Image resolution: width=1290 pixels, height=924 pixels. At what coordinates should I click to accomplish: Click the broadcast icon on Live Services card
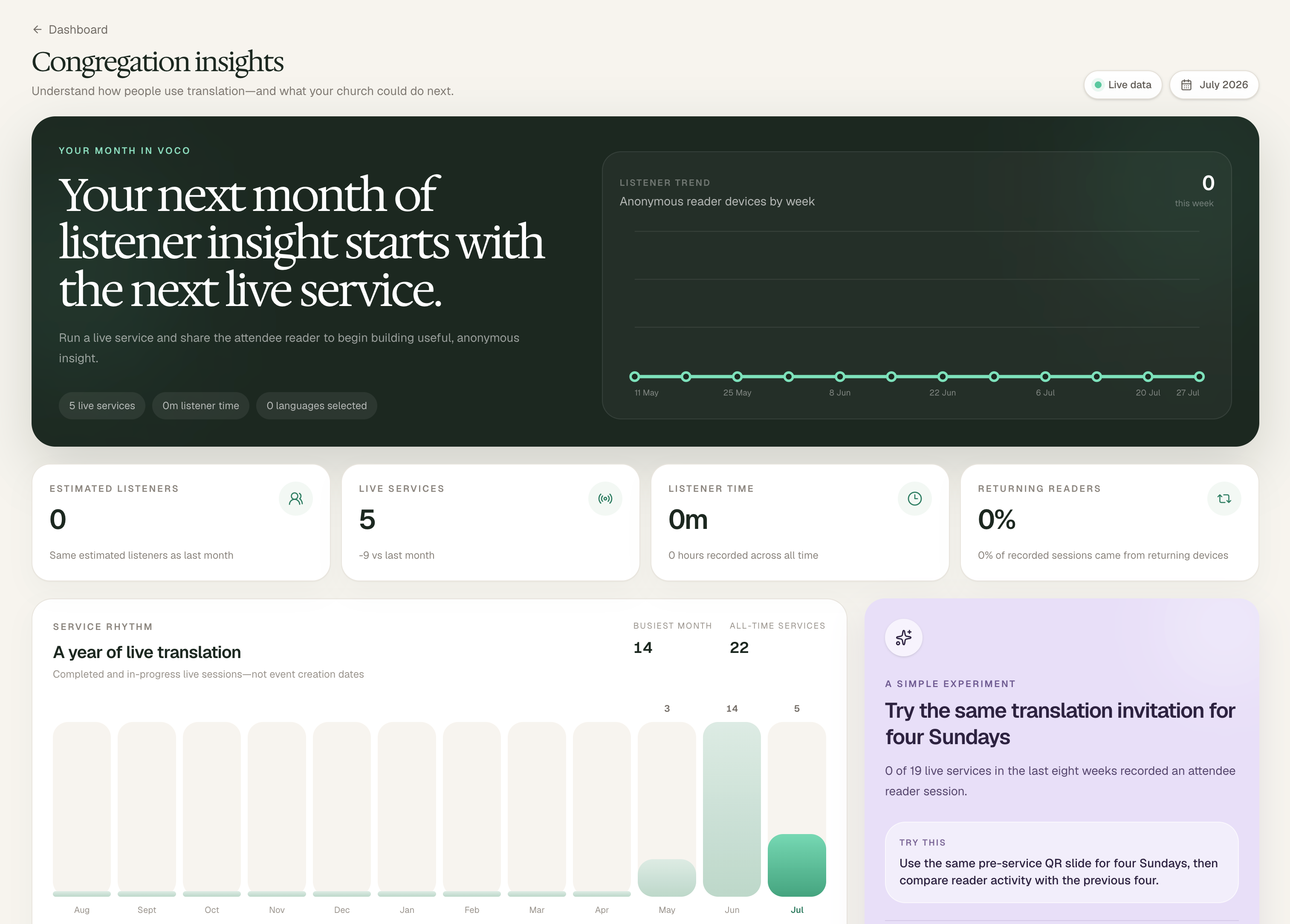click(605, 499)
